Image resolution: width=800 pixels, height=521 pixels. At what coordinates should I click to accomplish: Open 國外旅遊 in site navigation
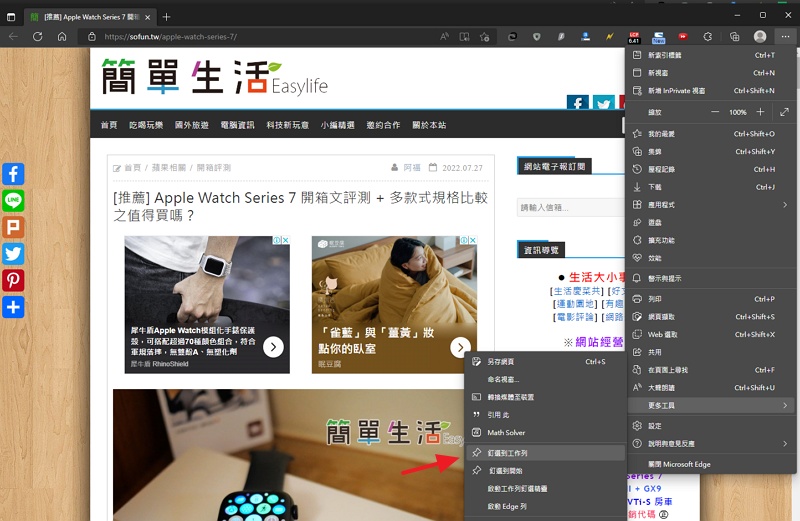pos(191,125)
